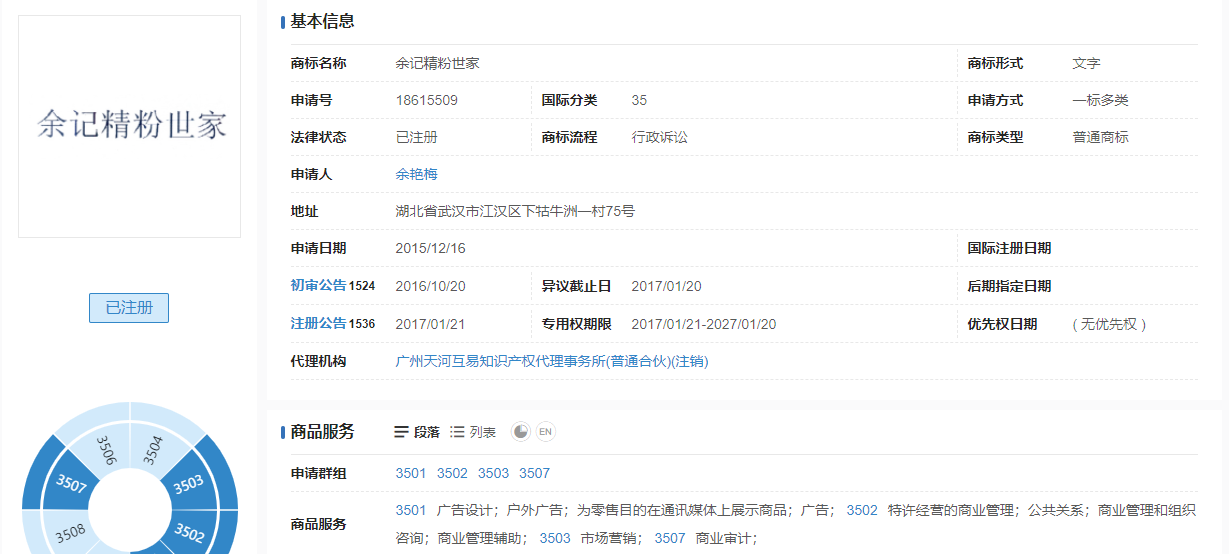
Task: Click the pie chart view icon
Action: (520, 432)
